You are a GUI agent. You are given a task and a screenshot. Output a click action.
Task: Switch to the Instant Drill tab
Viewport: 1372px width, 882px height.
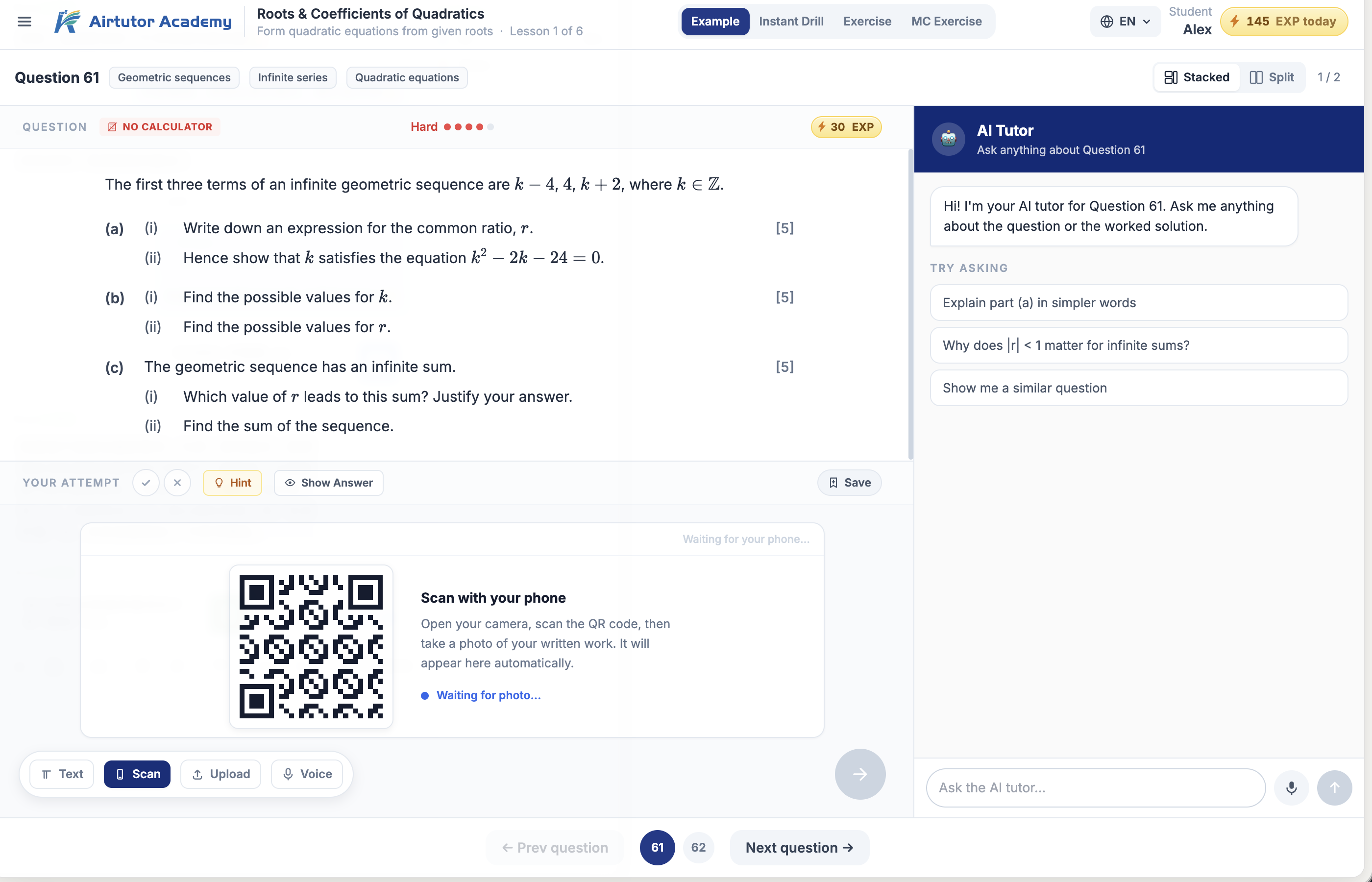791,22
